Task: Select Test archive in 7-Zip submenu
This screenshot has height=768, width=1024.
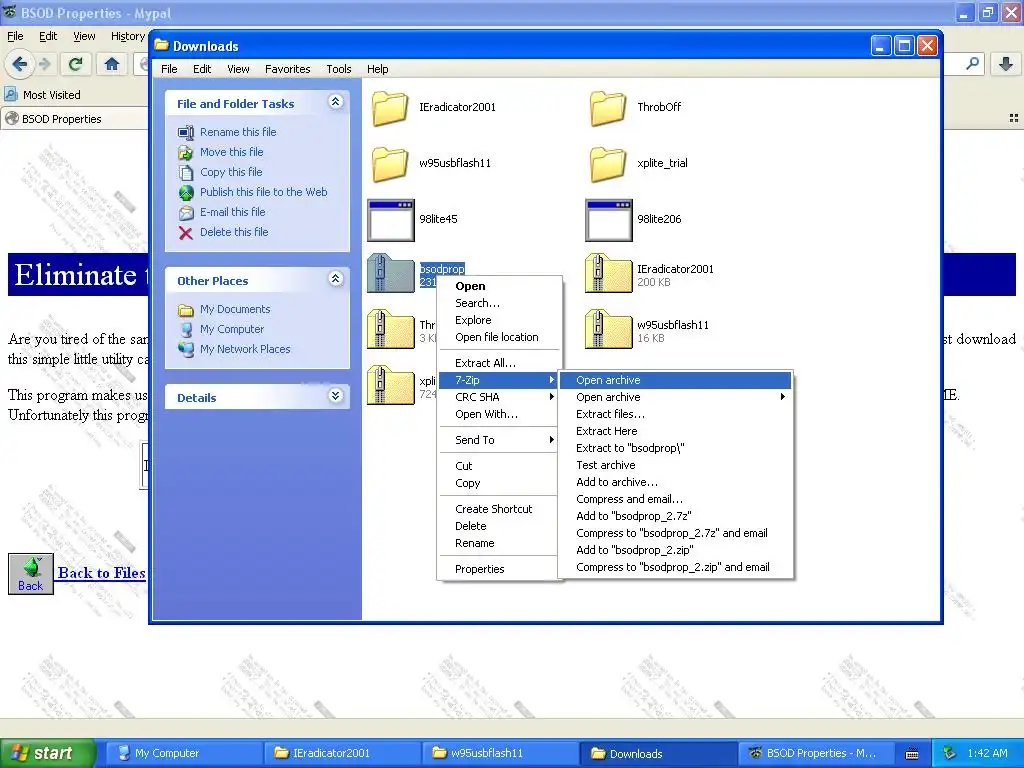Action: coord(676,465)
